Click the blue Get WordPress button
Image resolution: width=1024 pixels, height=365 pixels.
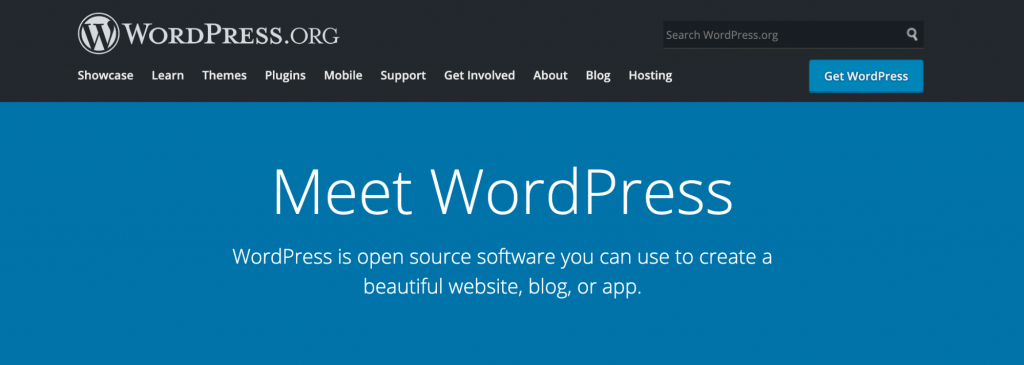pos(866,76)
